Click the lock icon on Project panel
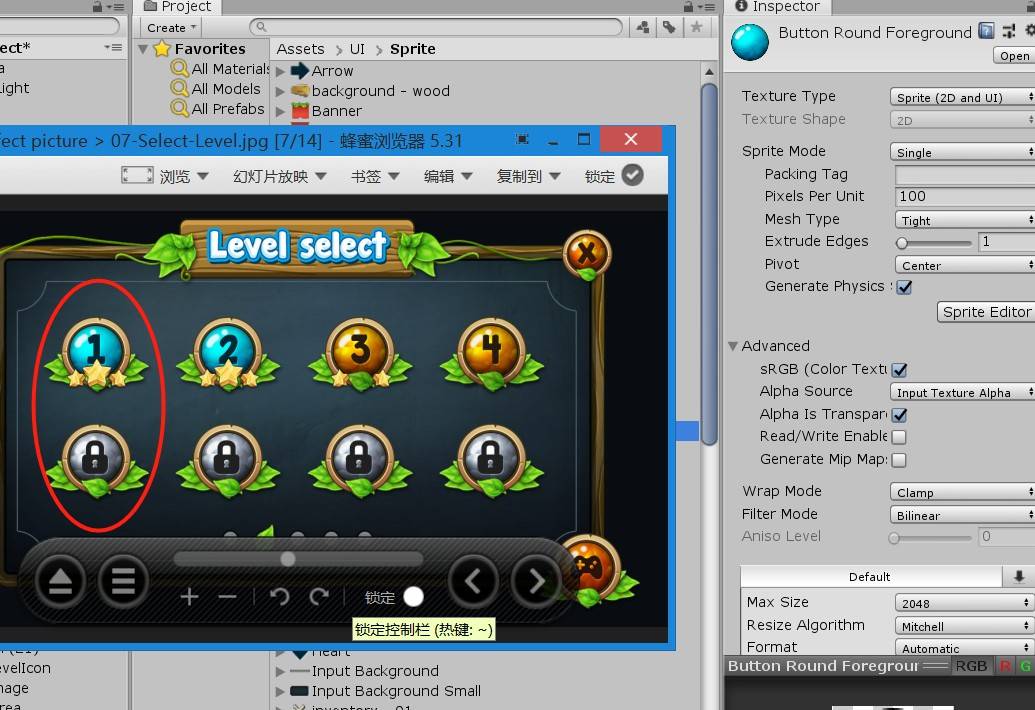 688,7
